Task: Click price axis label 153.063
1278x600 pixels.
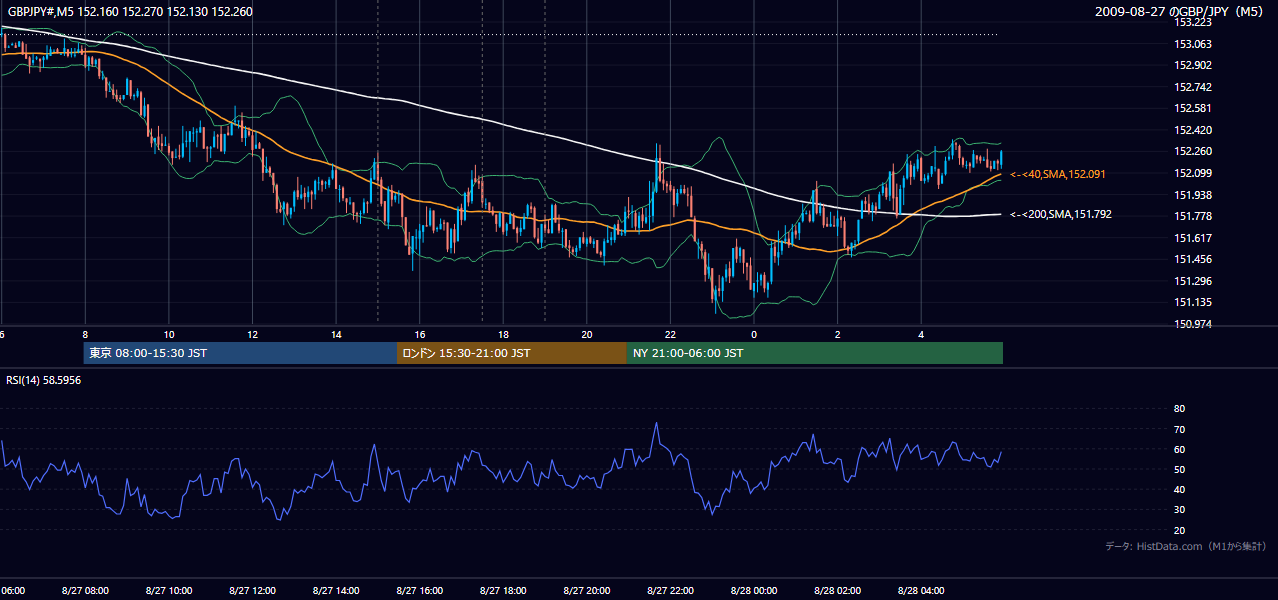Action: click(1193, 44)
